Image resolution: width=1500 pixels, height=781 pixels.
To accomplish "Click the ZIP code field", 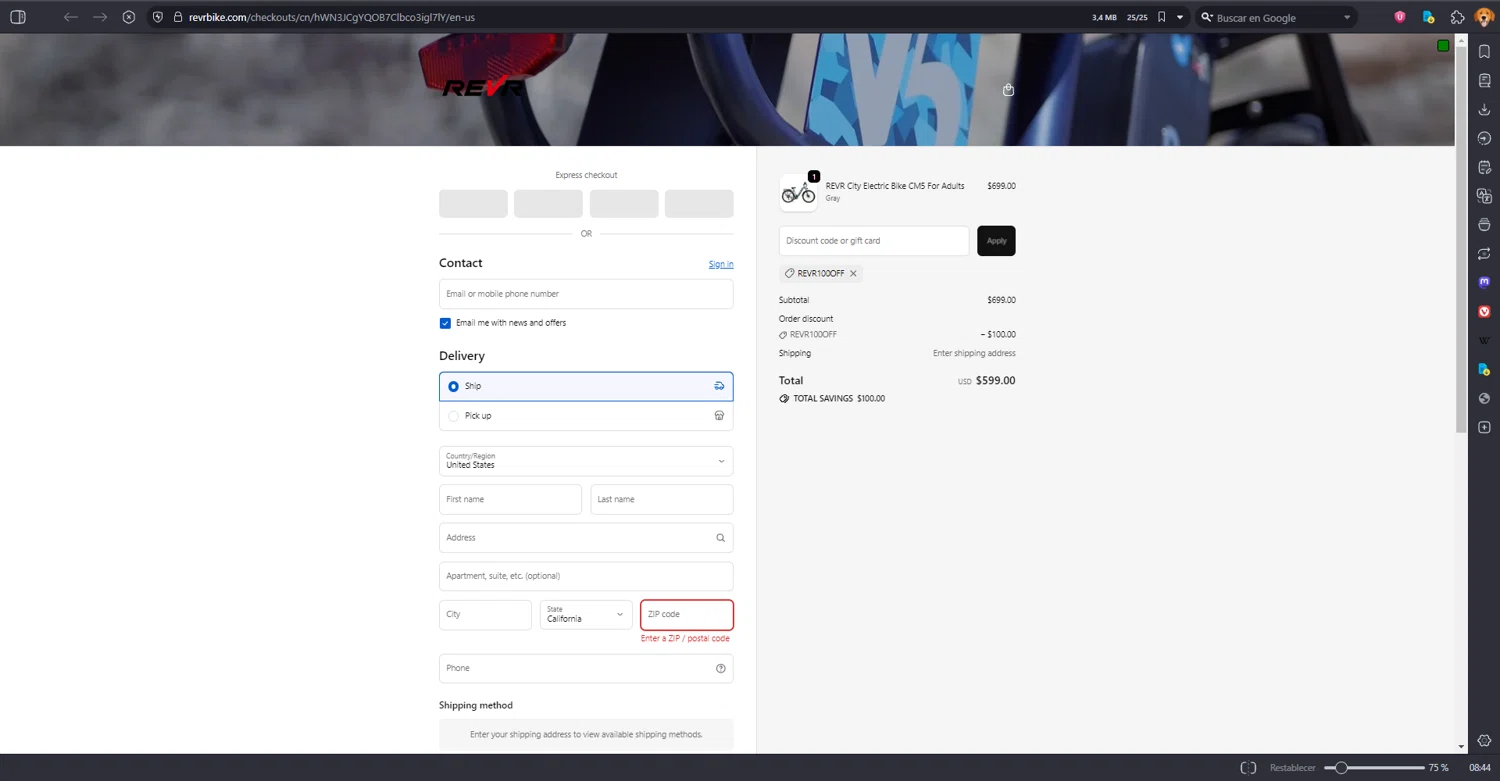I will point(687,614).
